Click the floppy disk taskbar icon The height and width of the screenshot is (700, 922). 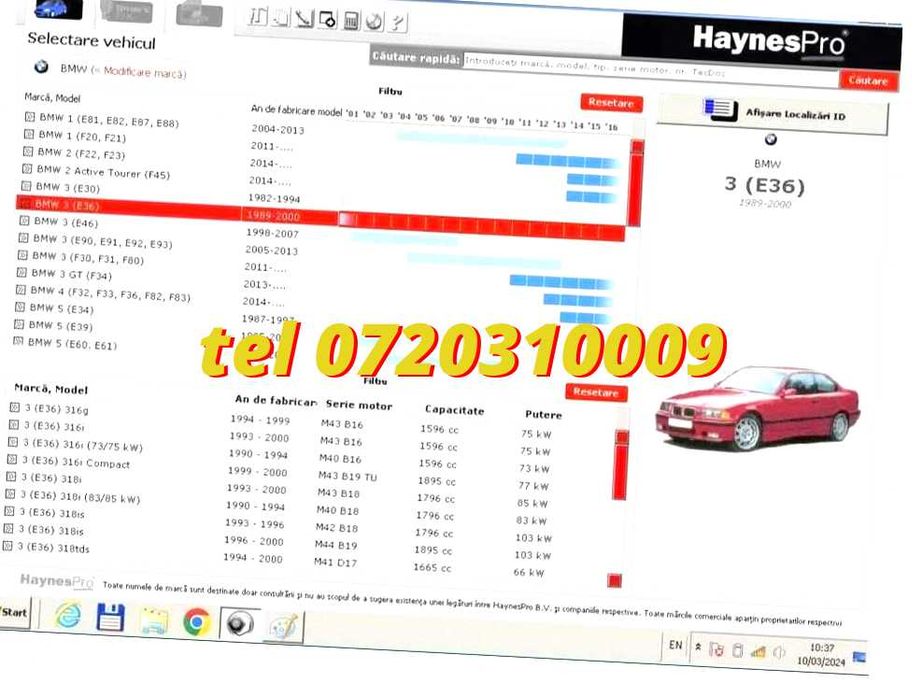tap(111, 618)
